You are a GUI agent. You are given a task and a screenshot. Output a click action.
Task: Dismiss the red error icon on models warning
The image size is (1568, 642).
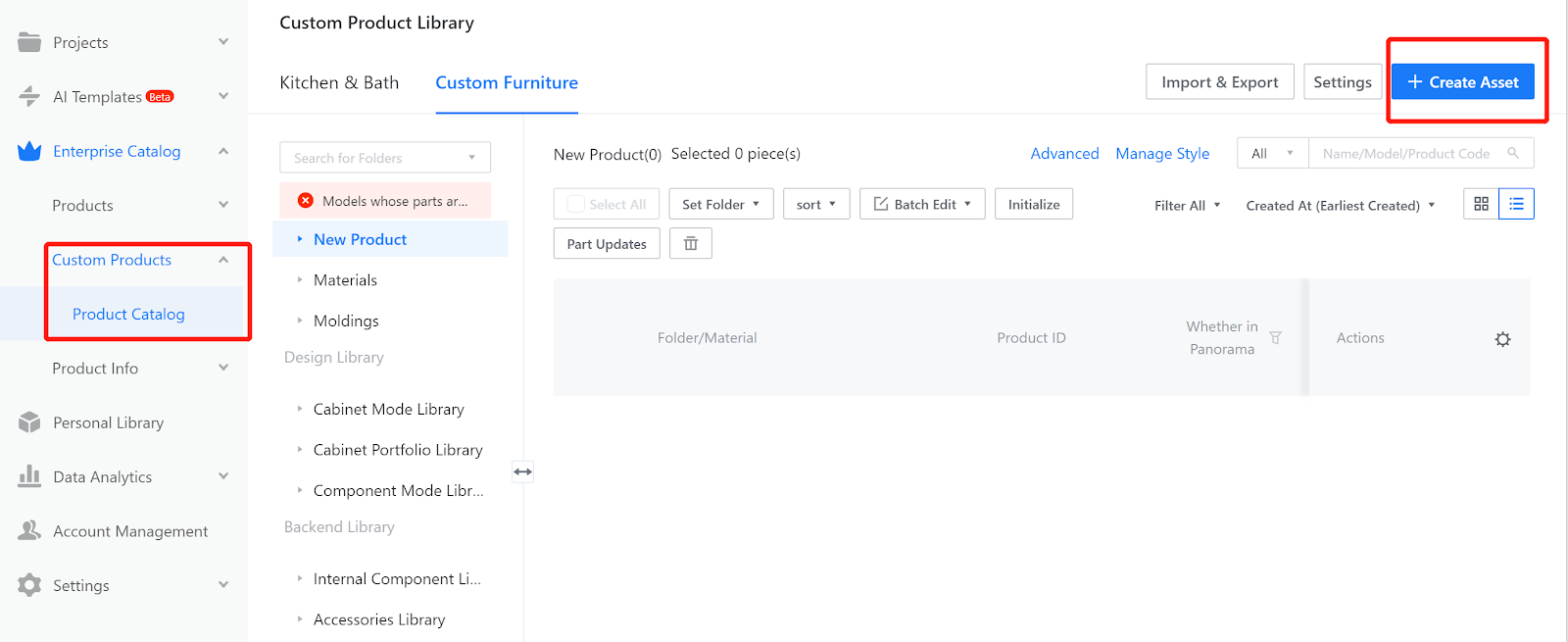(306, 201)
